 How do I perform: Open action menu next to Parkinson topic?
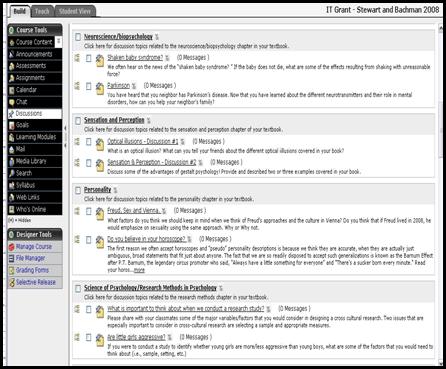[x=134, y=86]
